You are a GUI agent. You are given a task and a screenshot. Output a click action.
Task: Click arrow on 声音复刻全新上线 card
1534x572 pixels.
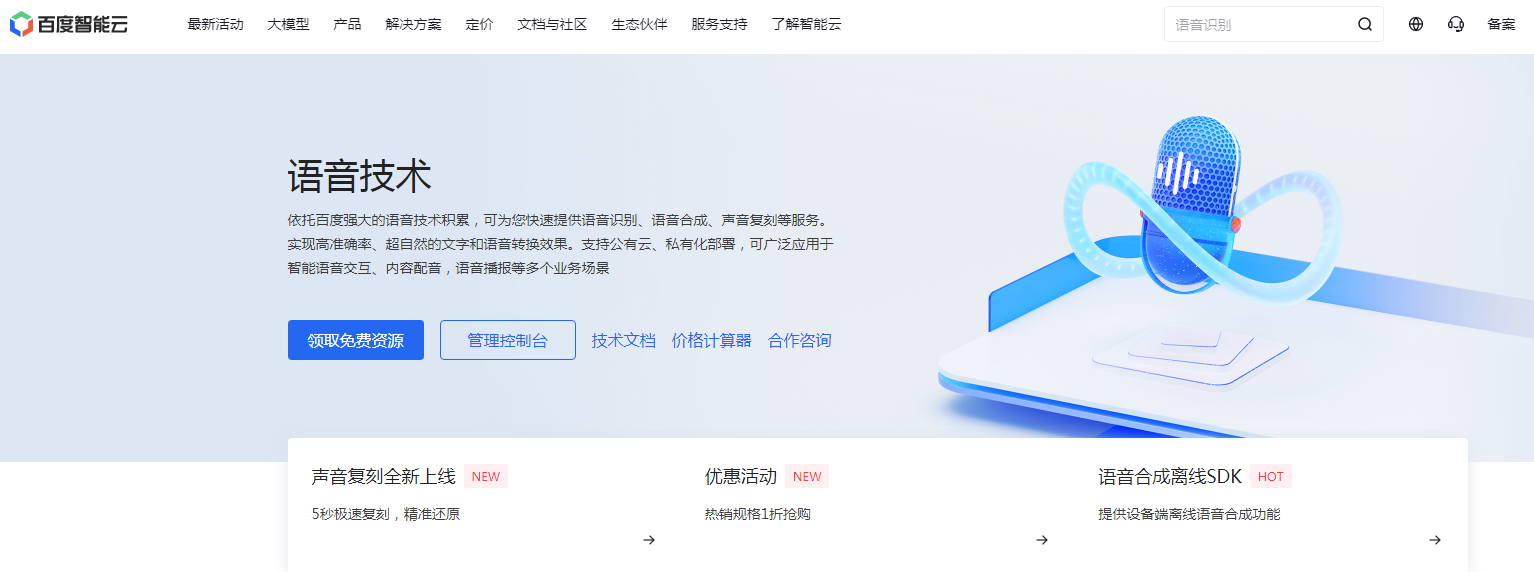pos(649,540)
